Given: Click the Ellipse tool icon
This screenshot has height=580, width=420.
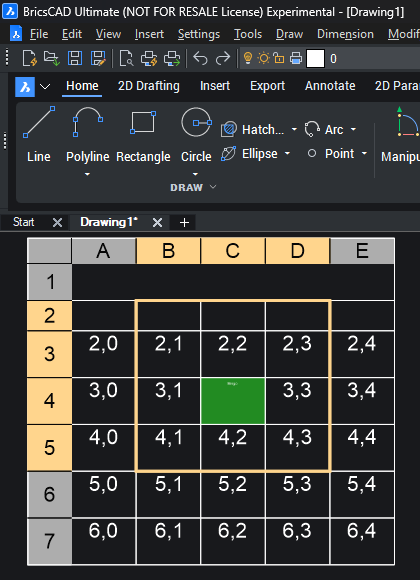Looking at the screenshot, I should pos(229,154).
